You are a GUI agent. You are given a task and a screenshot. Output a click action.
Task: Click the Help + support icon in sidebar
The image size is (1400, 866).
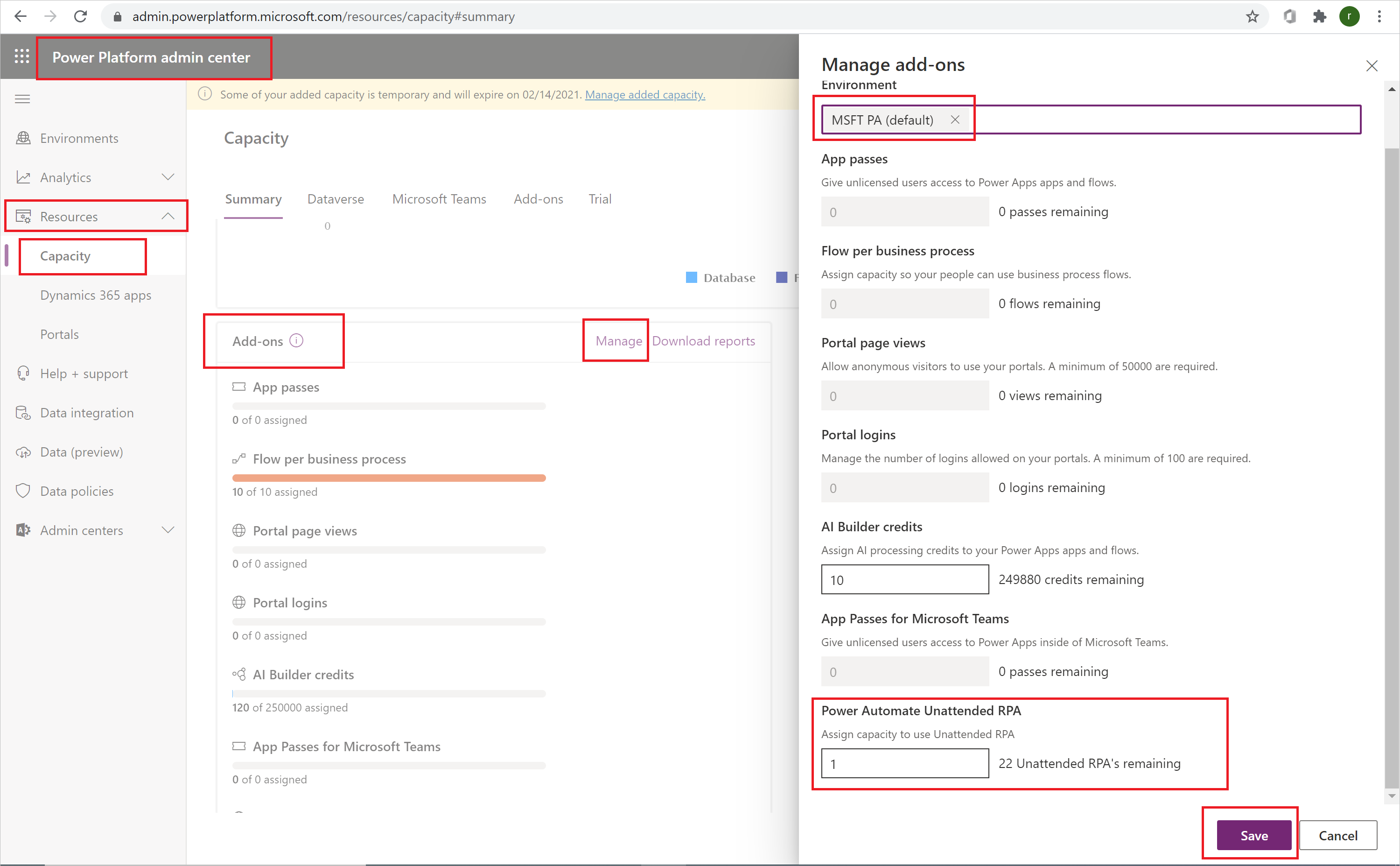point(23,373)
